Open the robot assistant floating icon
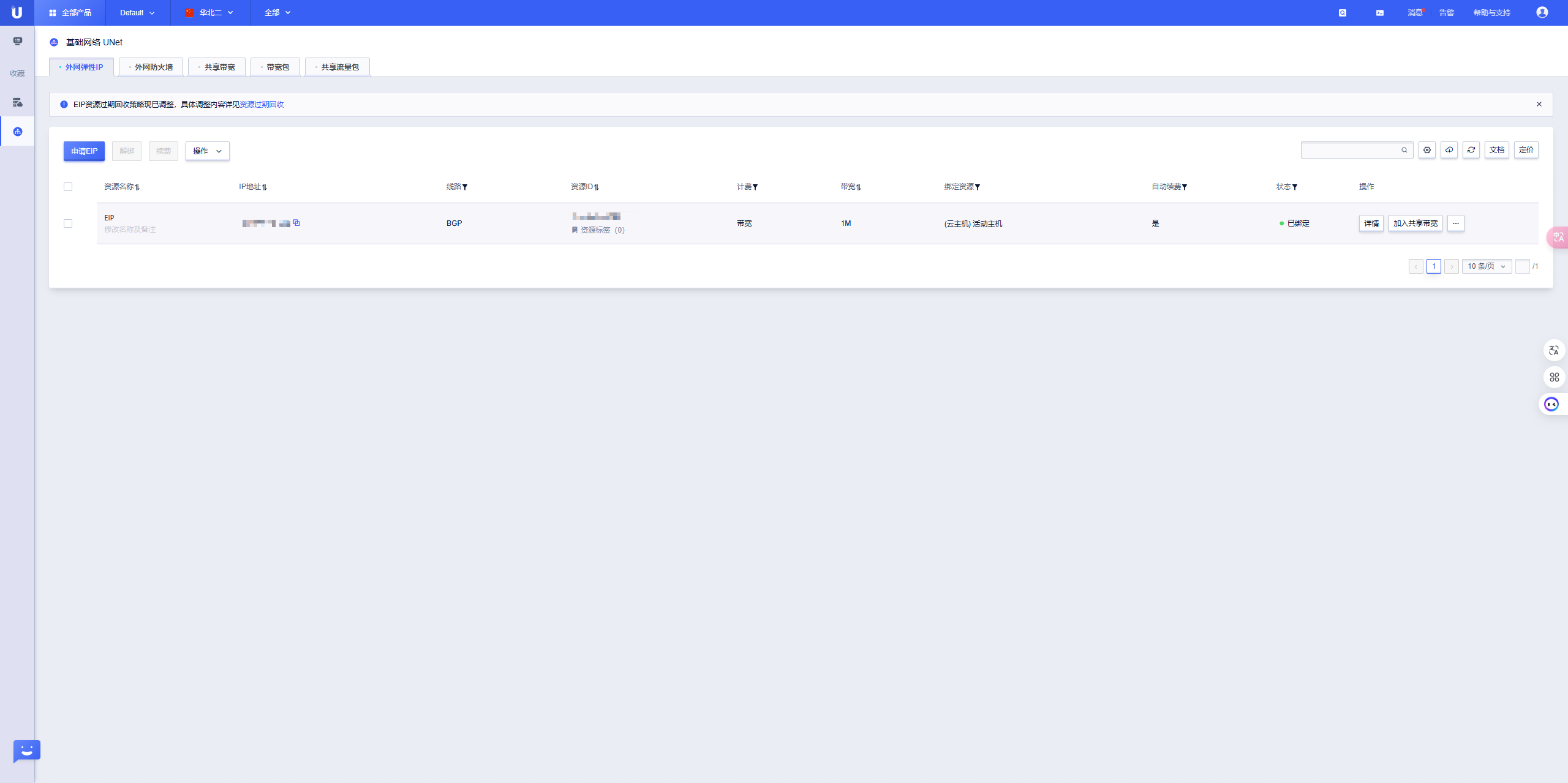Screen dimensions: 1568x783 coord(1553,404)
